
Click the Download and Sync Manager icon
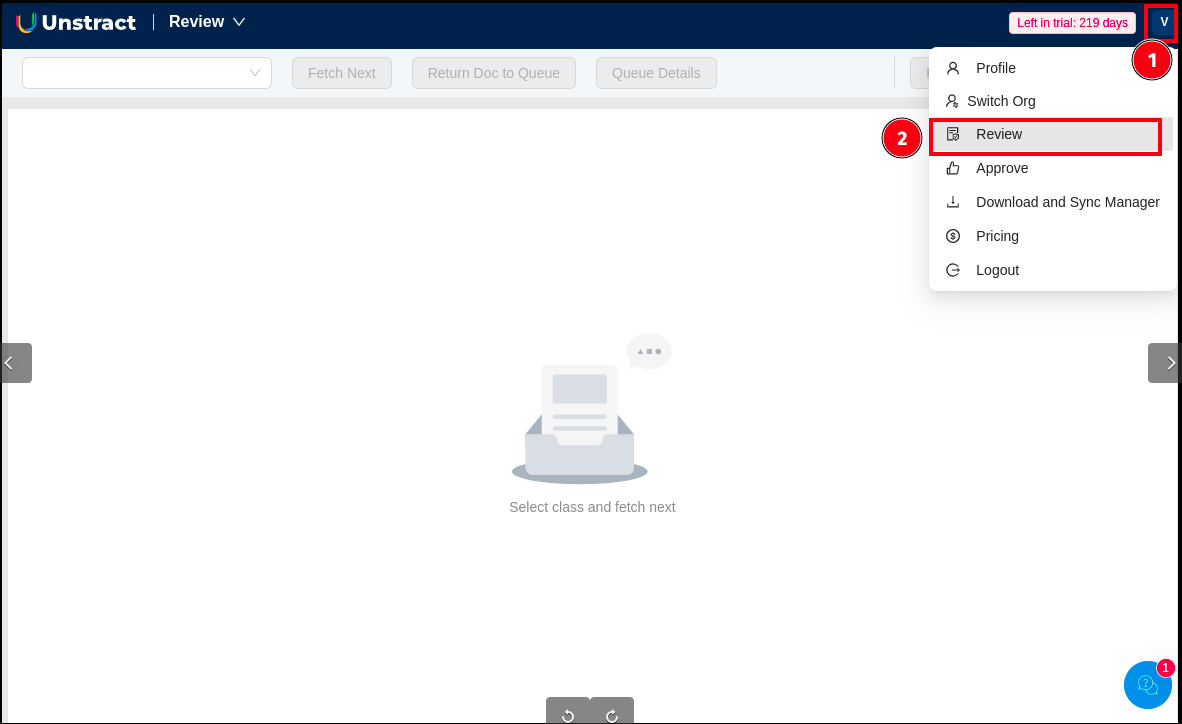(x=953, y=202)
